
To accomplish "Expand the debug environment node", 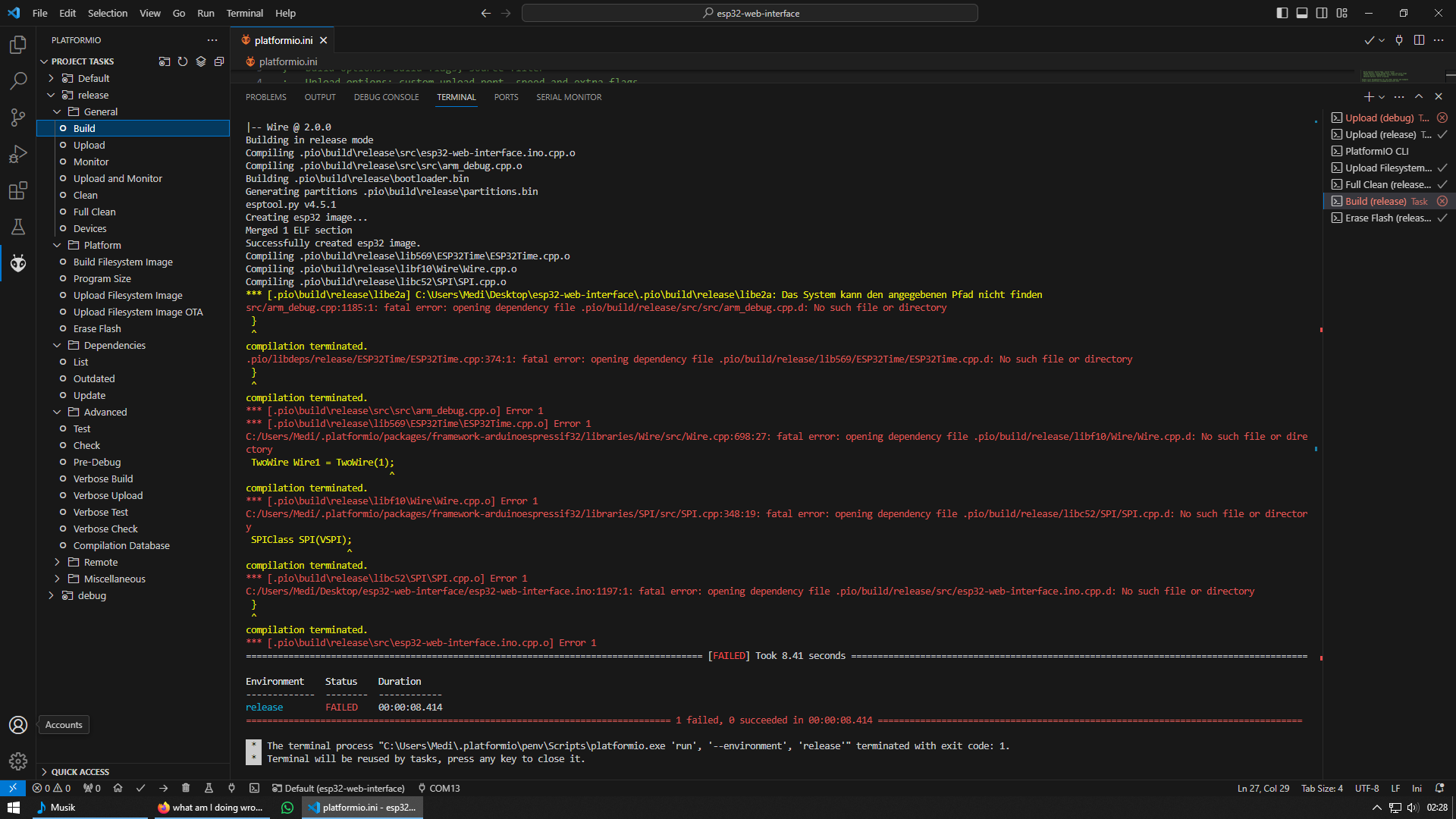I will coord(51,595).
